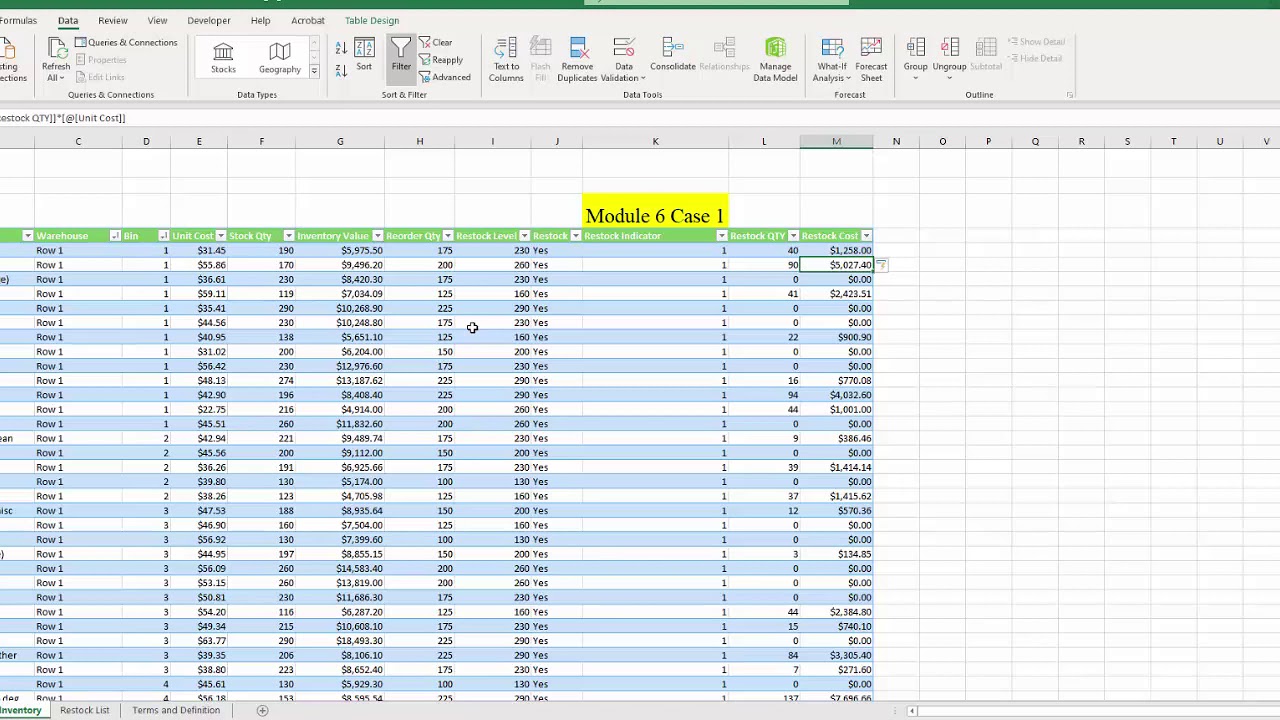Select cell with $5,027.40

pyautogui.click(x=836, y=265)
